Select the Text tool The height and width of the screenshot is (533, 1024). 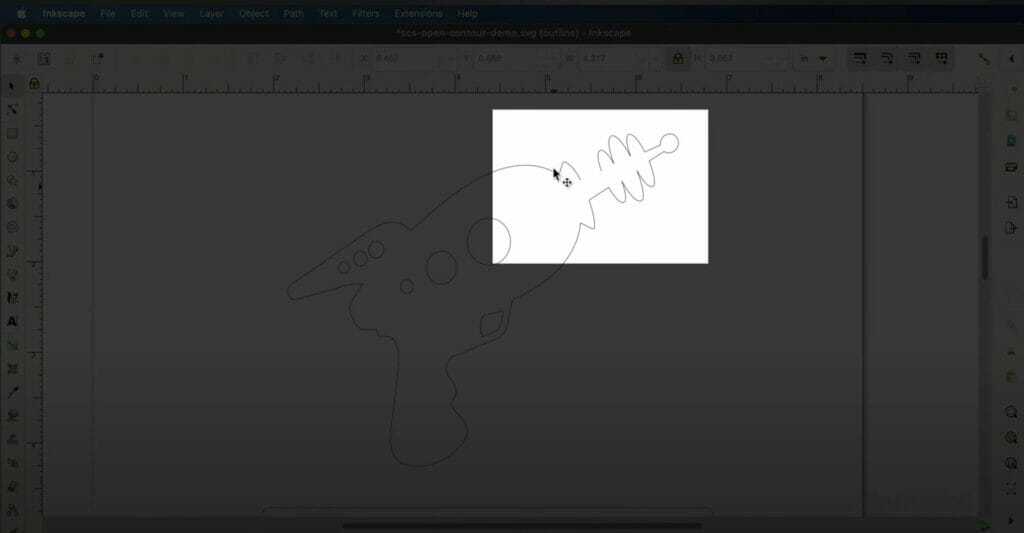coord(12,322)
